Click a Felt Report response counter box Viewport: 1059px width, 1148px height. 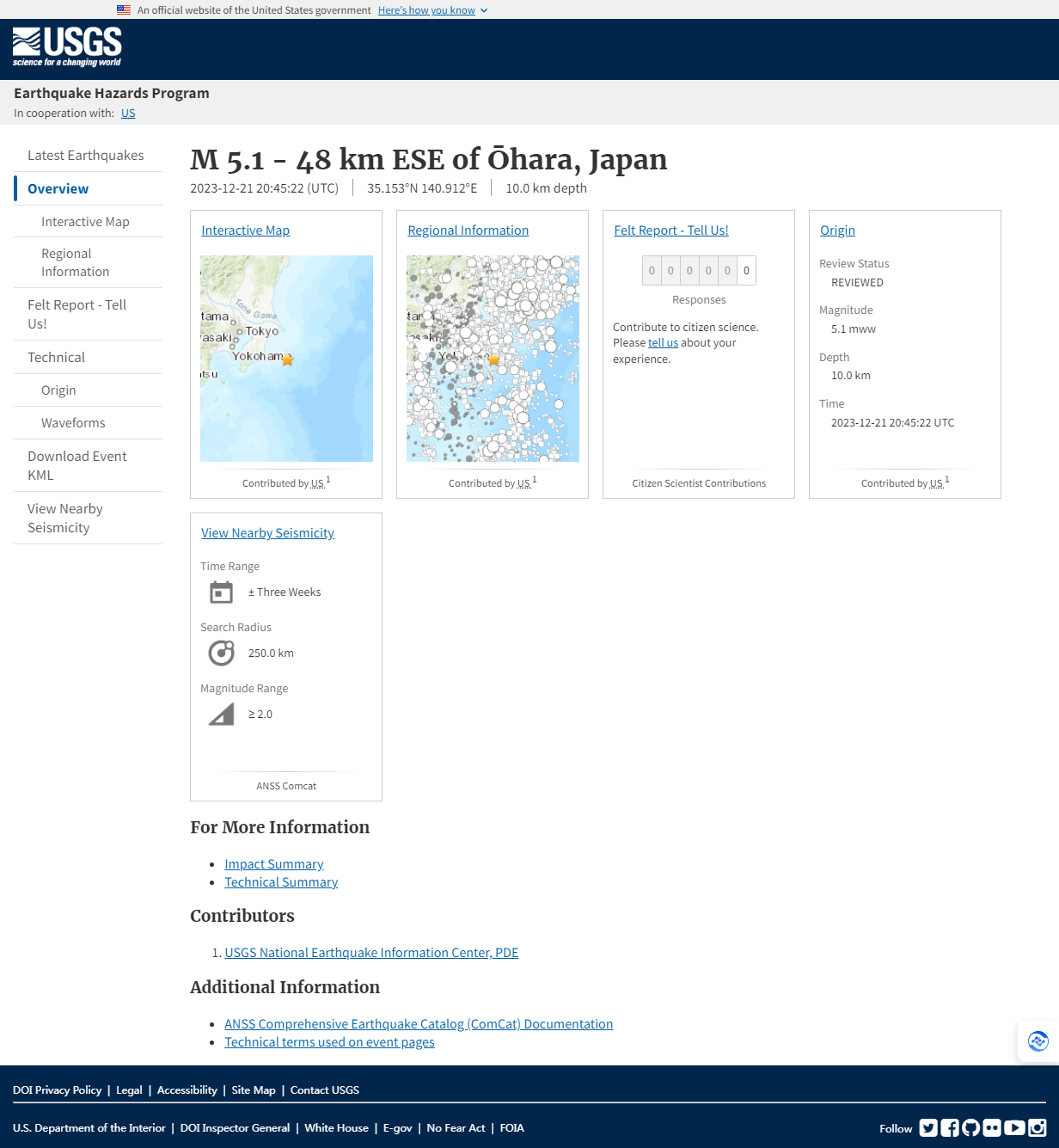652,270
